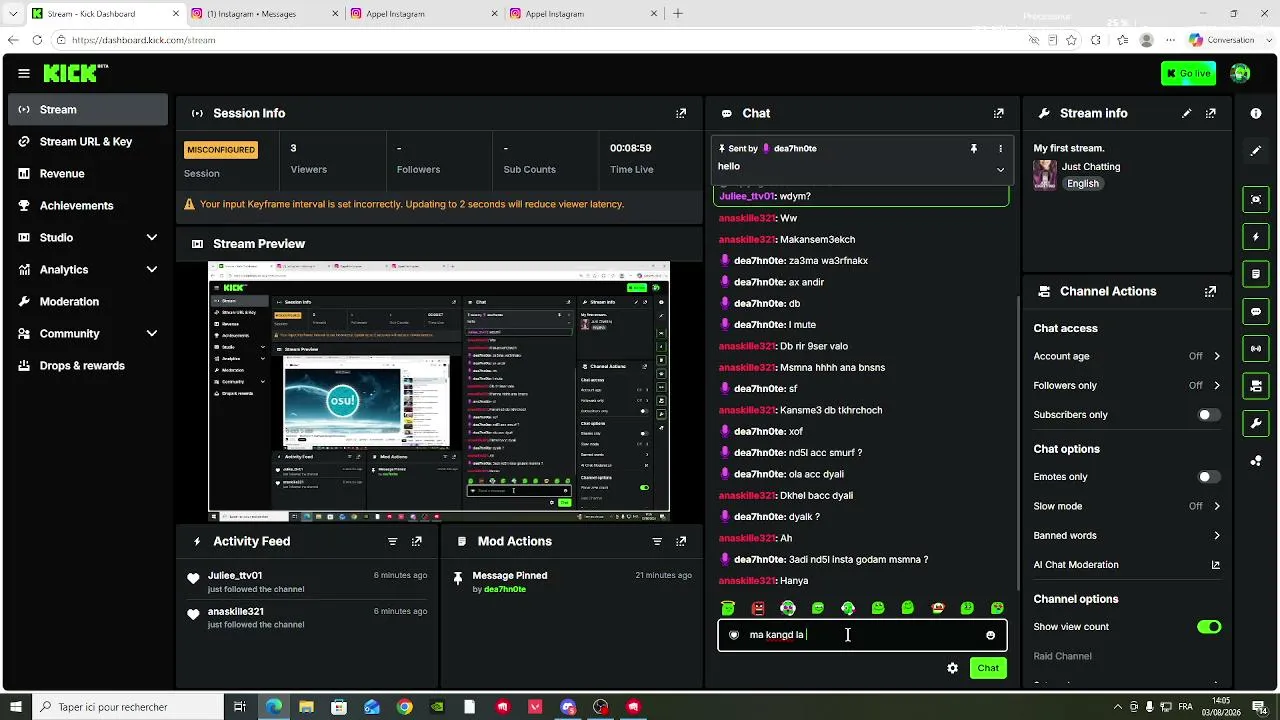Open pinned message three-dot menu

tap(1000, 148)
